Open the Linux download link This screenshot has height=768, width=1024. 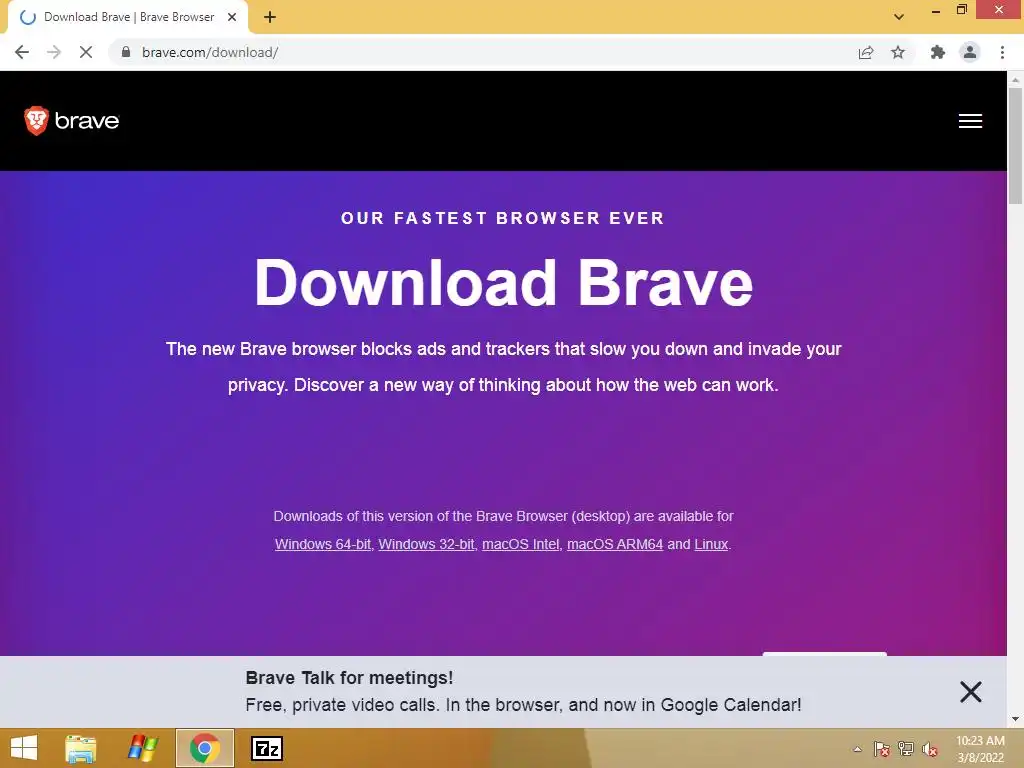(711, 544)
